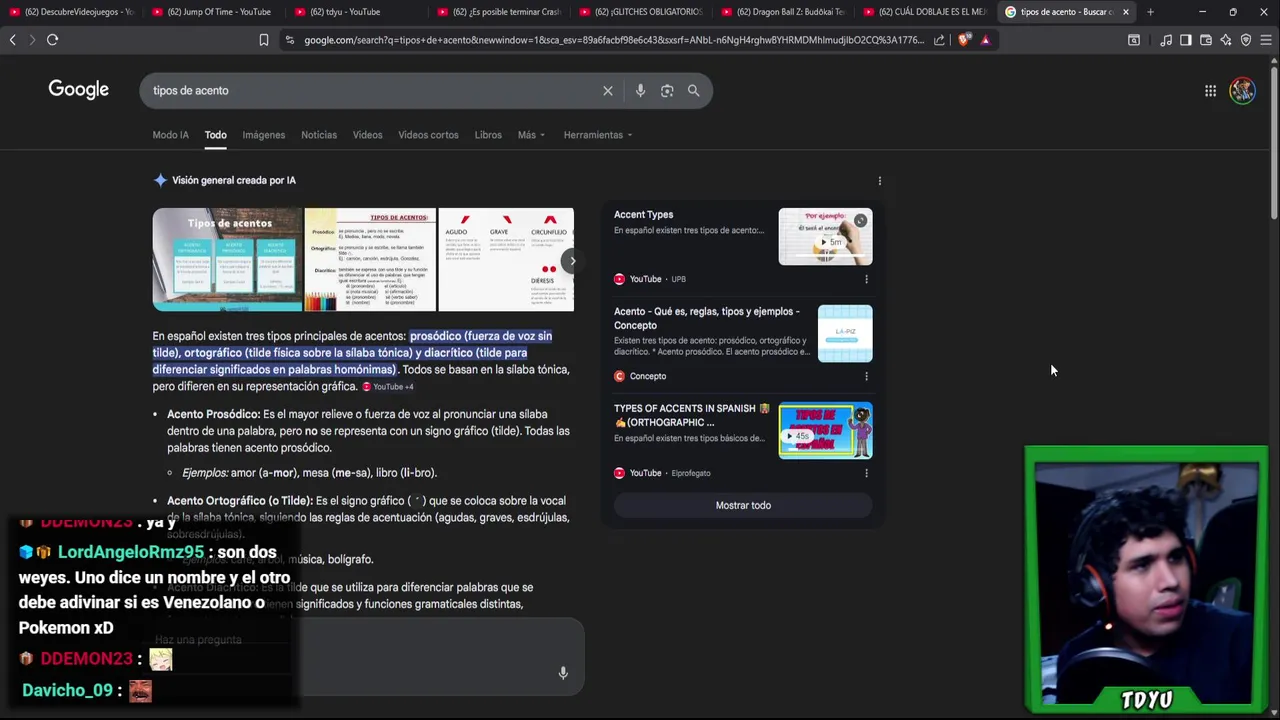Click the Concepto article thumbnail

point(845,333)
